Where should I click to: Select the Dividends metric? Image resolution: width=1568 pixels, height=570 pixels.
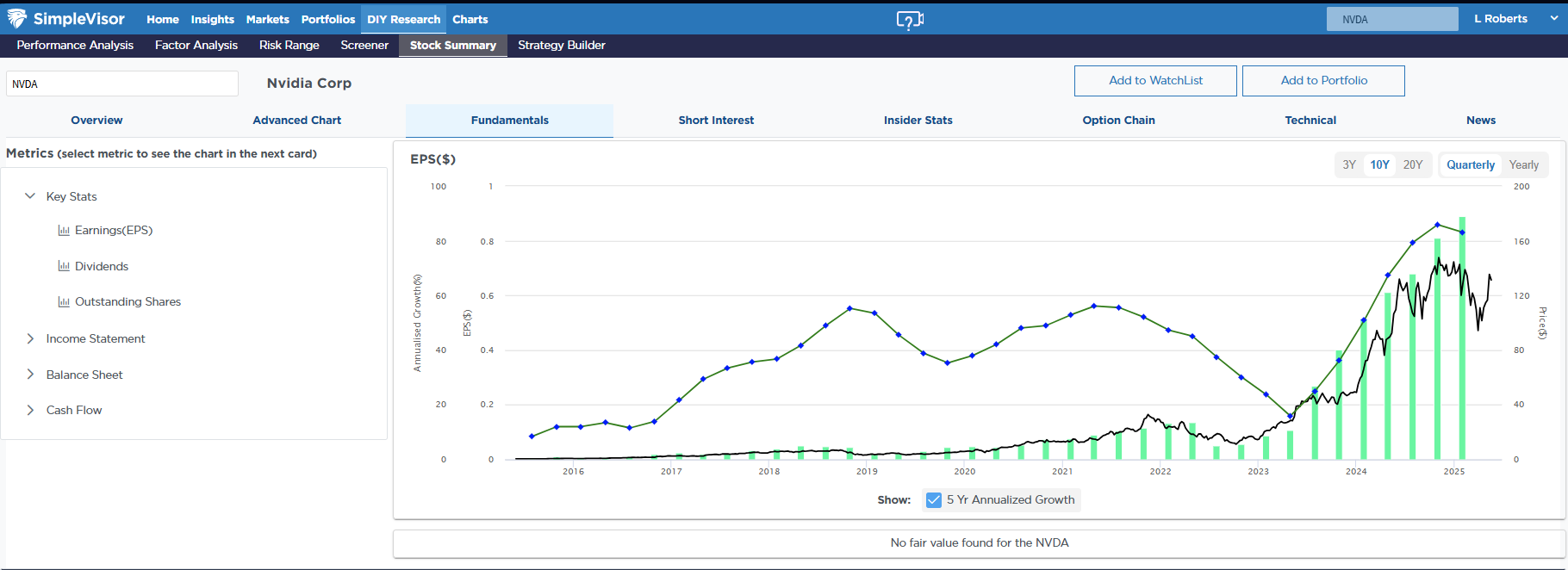(x=102, y=266)
